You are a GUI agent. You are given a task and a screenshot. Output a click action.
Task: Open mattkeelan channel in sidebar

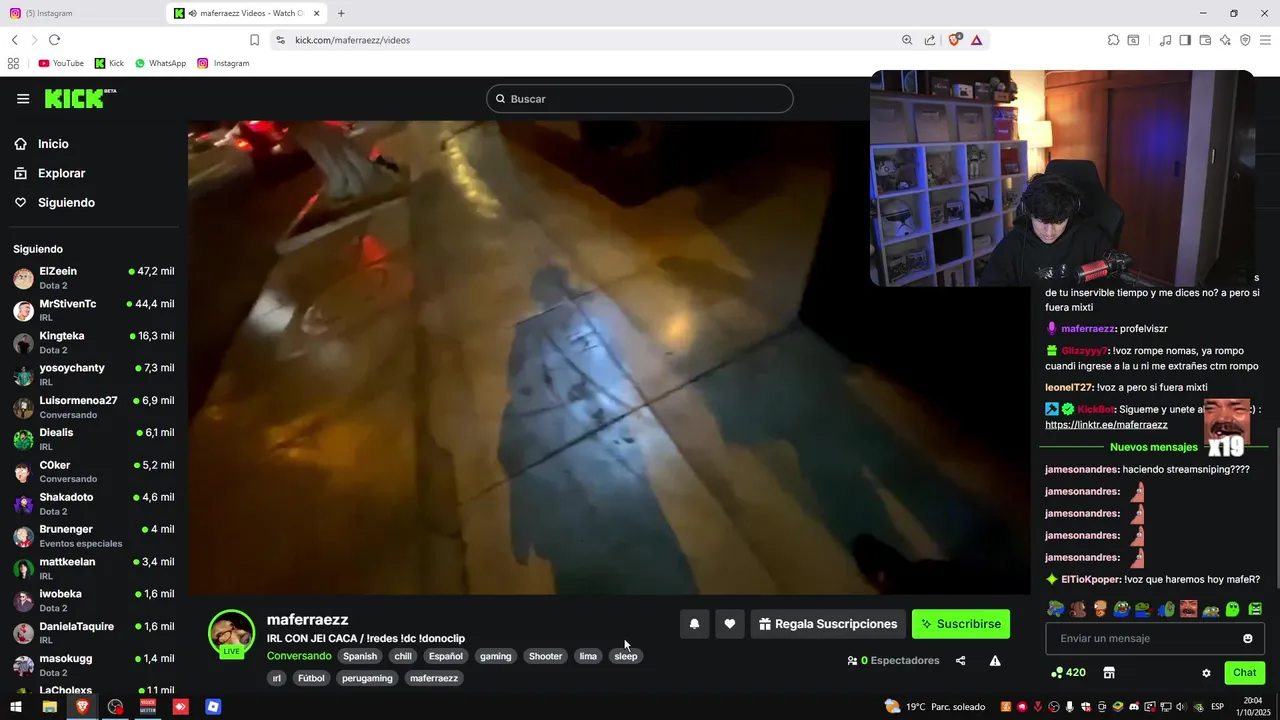[93, 568]
